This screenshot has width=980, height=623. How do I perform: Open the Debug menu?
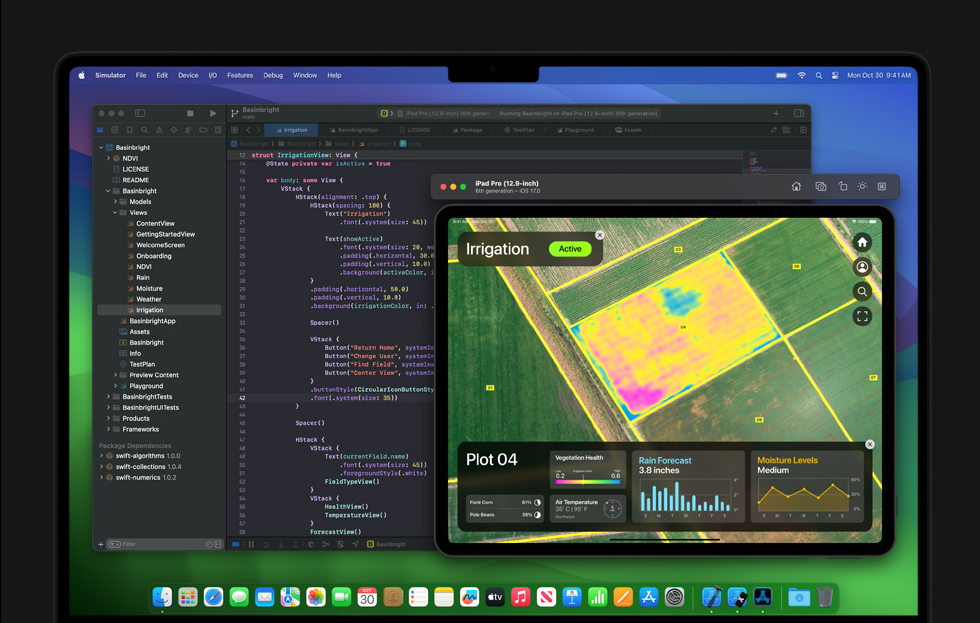pyautogui.click(x=273, y=75)
